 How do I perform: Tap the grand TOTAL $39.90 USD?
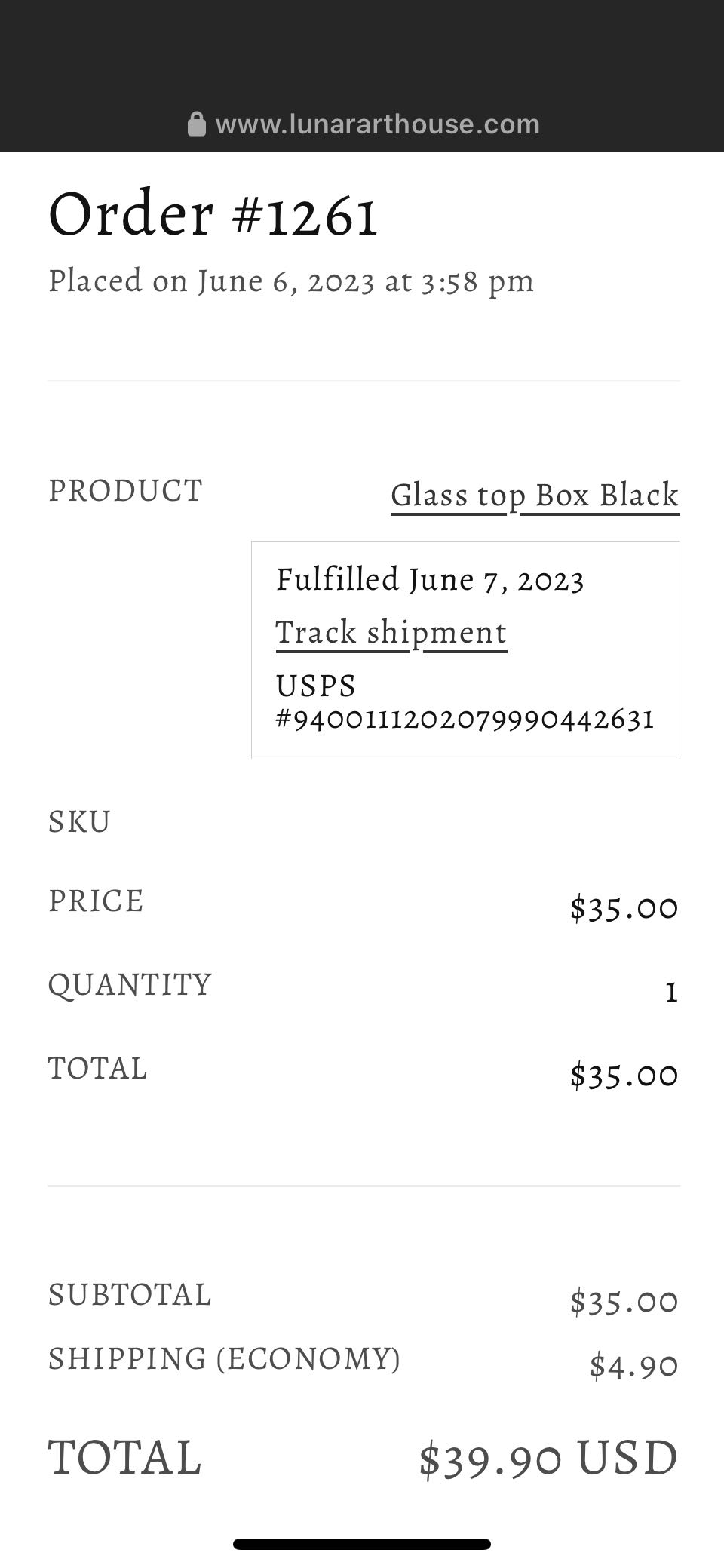click(547, 1457)
